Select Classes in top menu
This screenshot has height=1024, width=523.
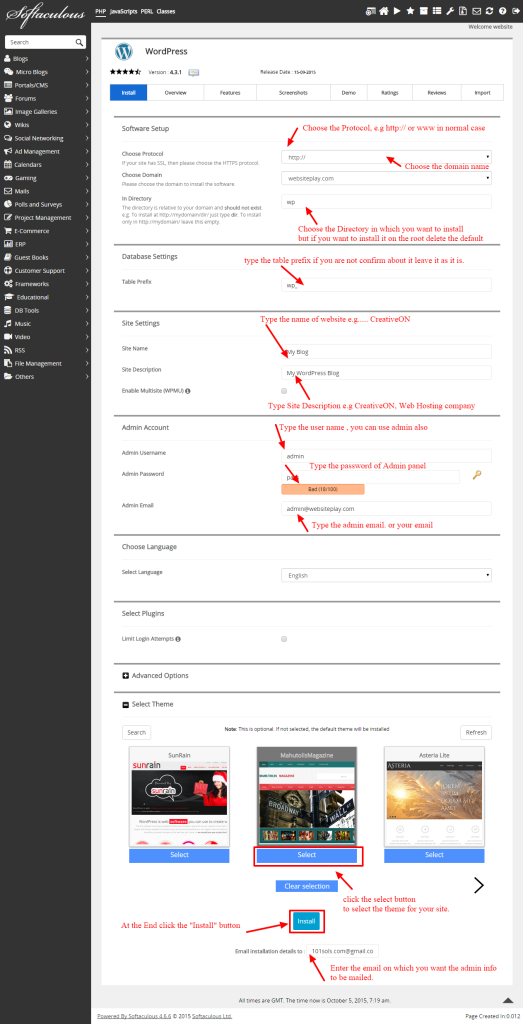coord(166,12)
